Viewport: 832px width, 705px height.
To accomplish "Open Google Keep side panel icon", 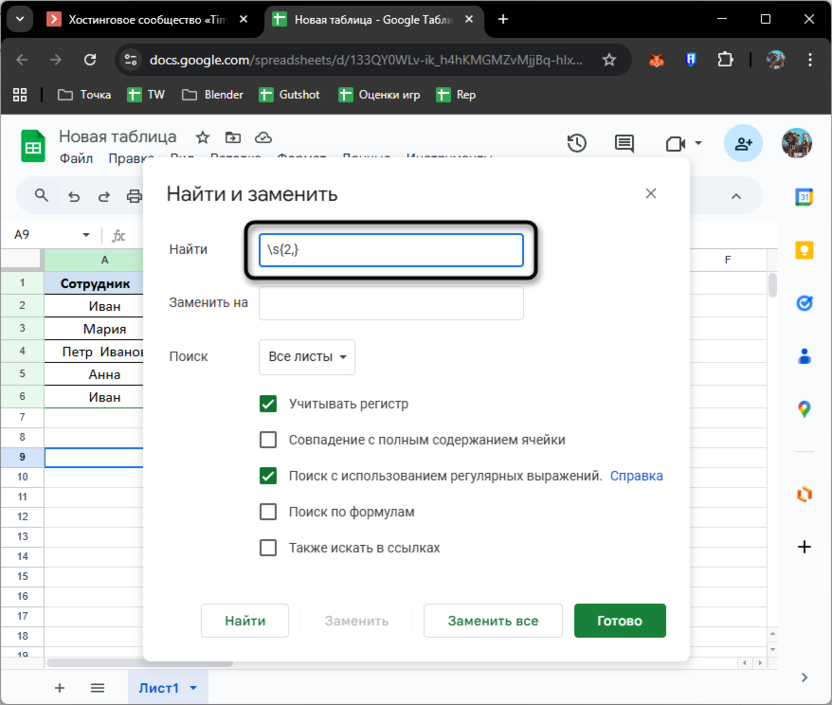I will point(804,250).
